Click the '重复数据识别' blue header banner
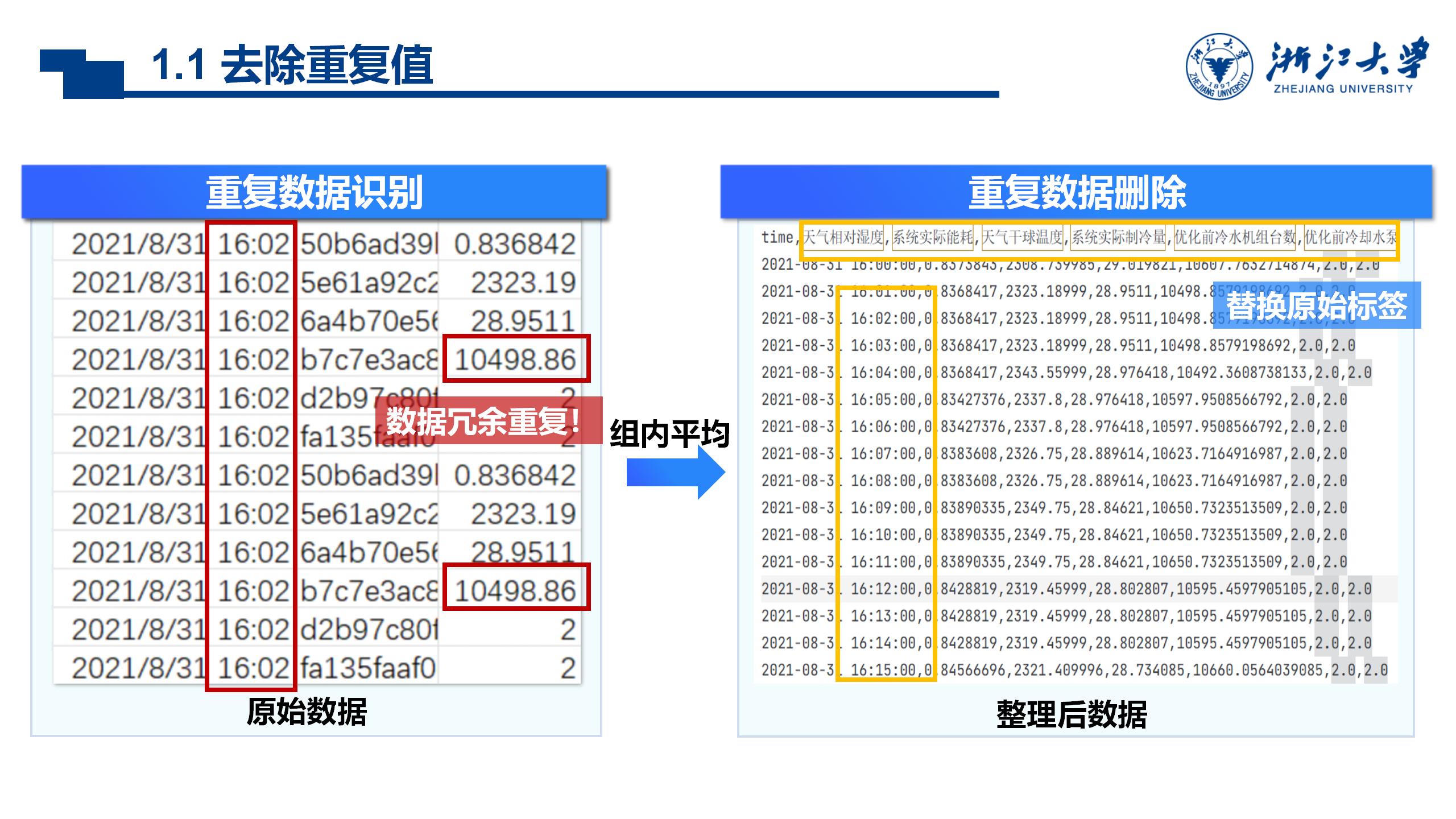This screenshot has height=819, width=1456. pos(314,192)
